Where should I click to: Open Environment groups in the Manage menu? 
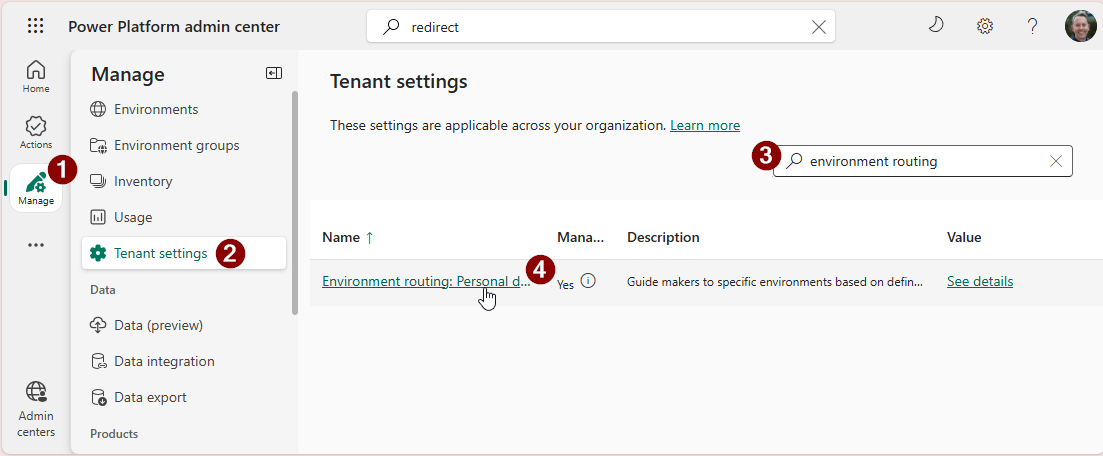176,146
